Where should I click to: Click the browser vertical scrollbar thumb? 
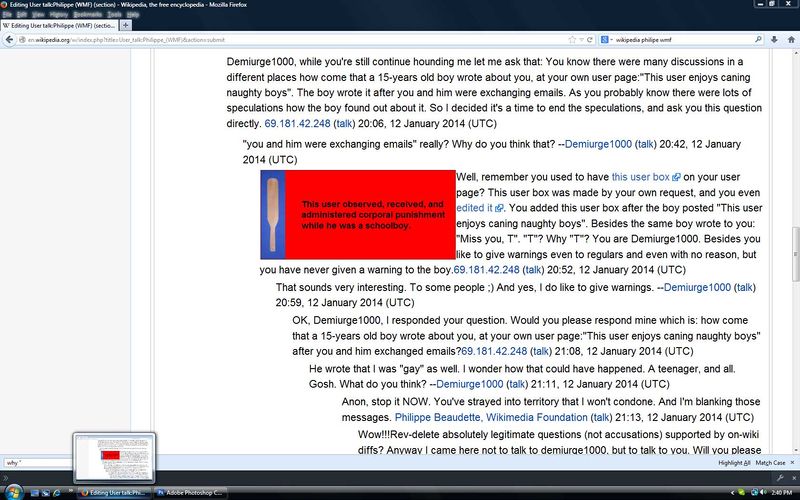[x=795, y=254]
